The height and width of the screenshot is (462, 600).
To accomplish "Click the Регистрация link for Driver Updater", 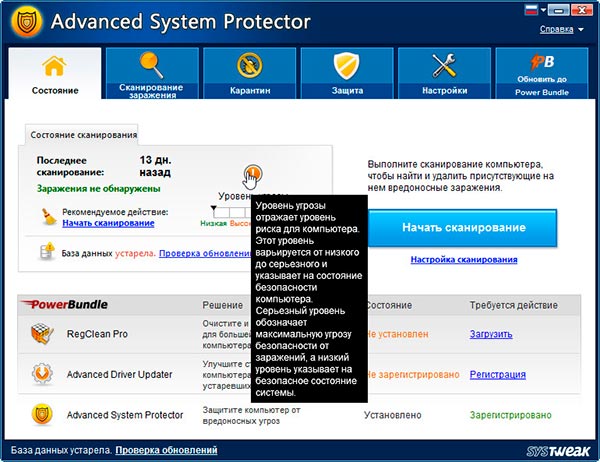I will (x=497, y=374).
